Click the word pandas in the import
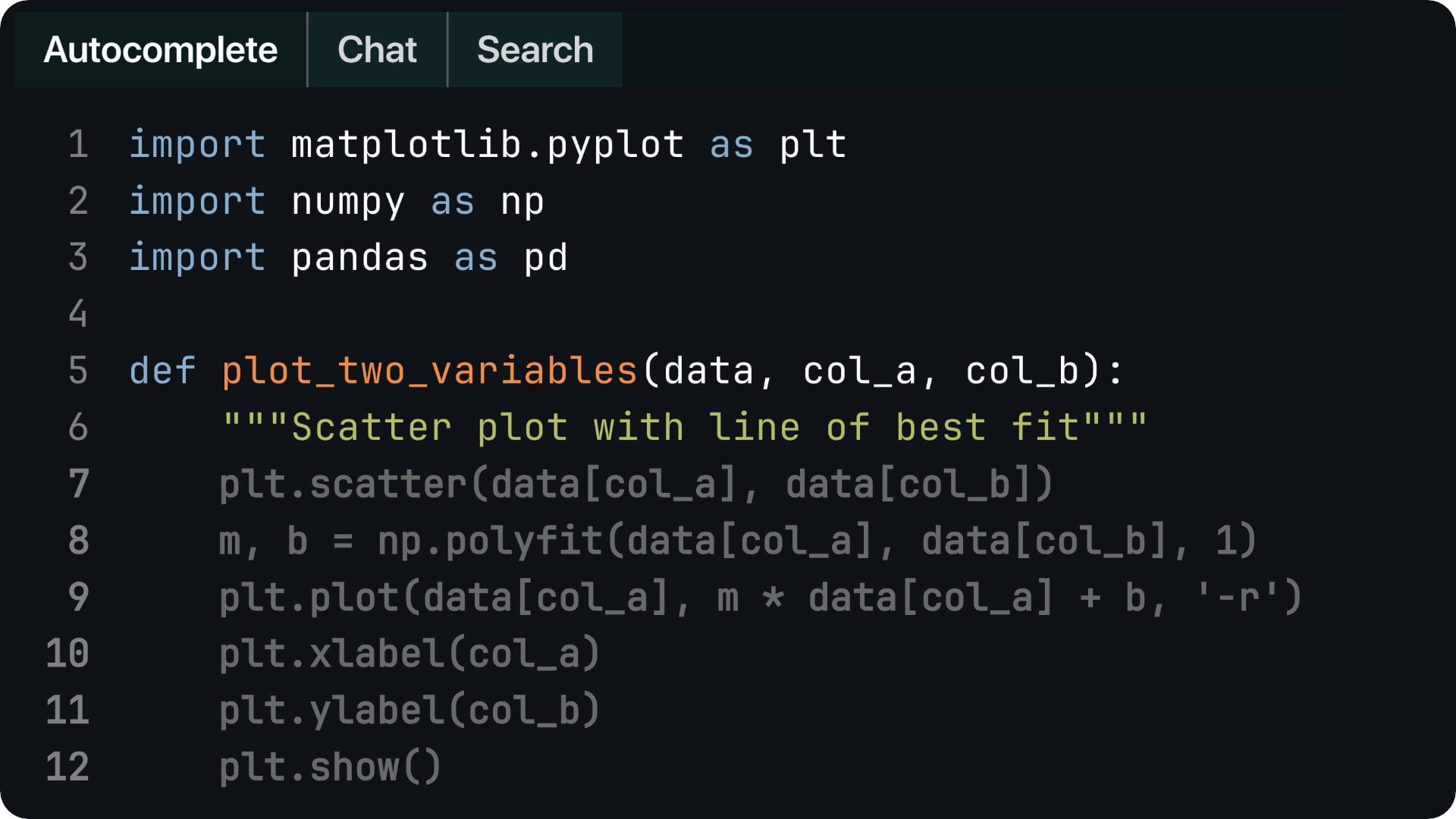 coord(359,258)
